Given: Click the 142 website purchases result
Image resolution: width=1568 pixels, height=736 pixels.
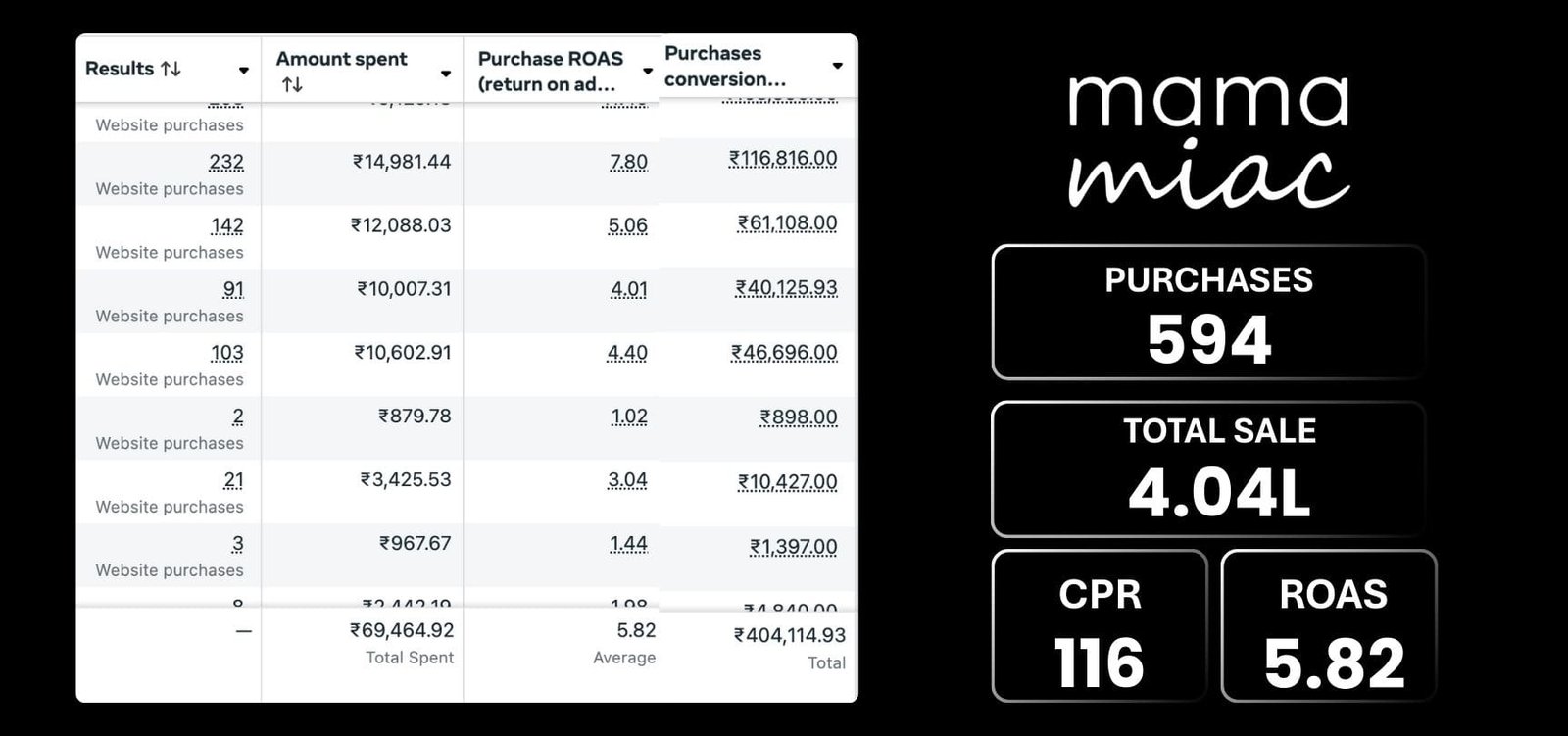Looking at the screenshot, I should pyautogui.click(x=226, y=225).
